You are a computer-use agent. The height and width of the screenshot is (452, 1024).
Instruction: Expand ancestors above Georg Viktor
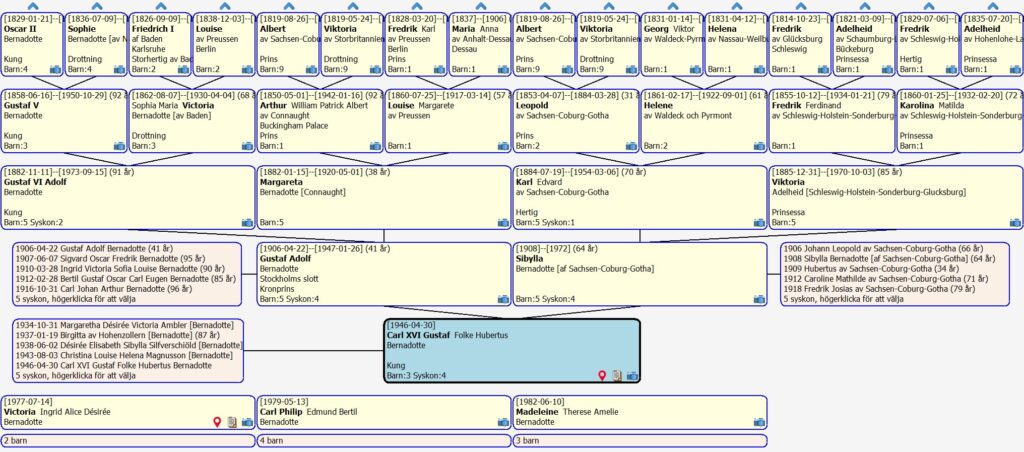673,7
